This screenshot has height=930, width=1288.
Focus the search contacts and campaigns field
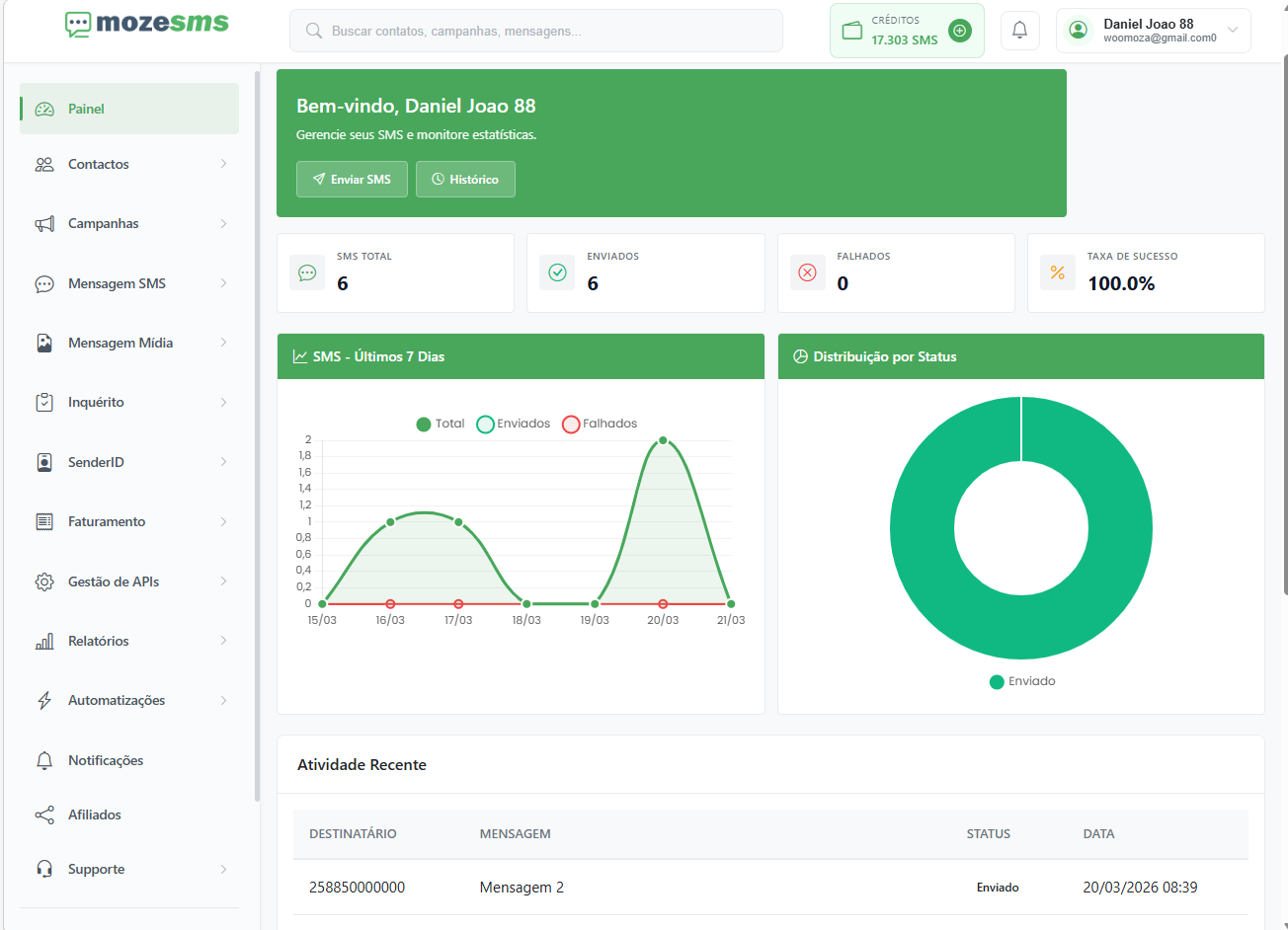pyautogui.click(x=536, y=31)
